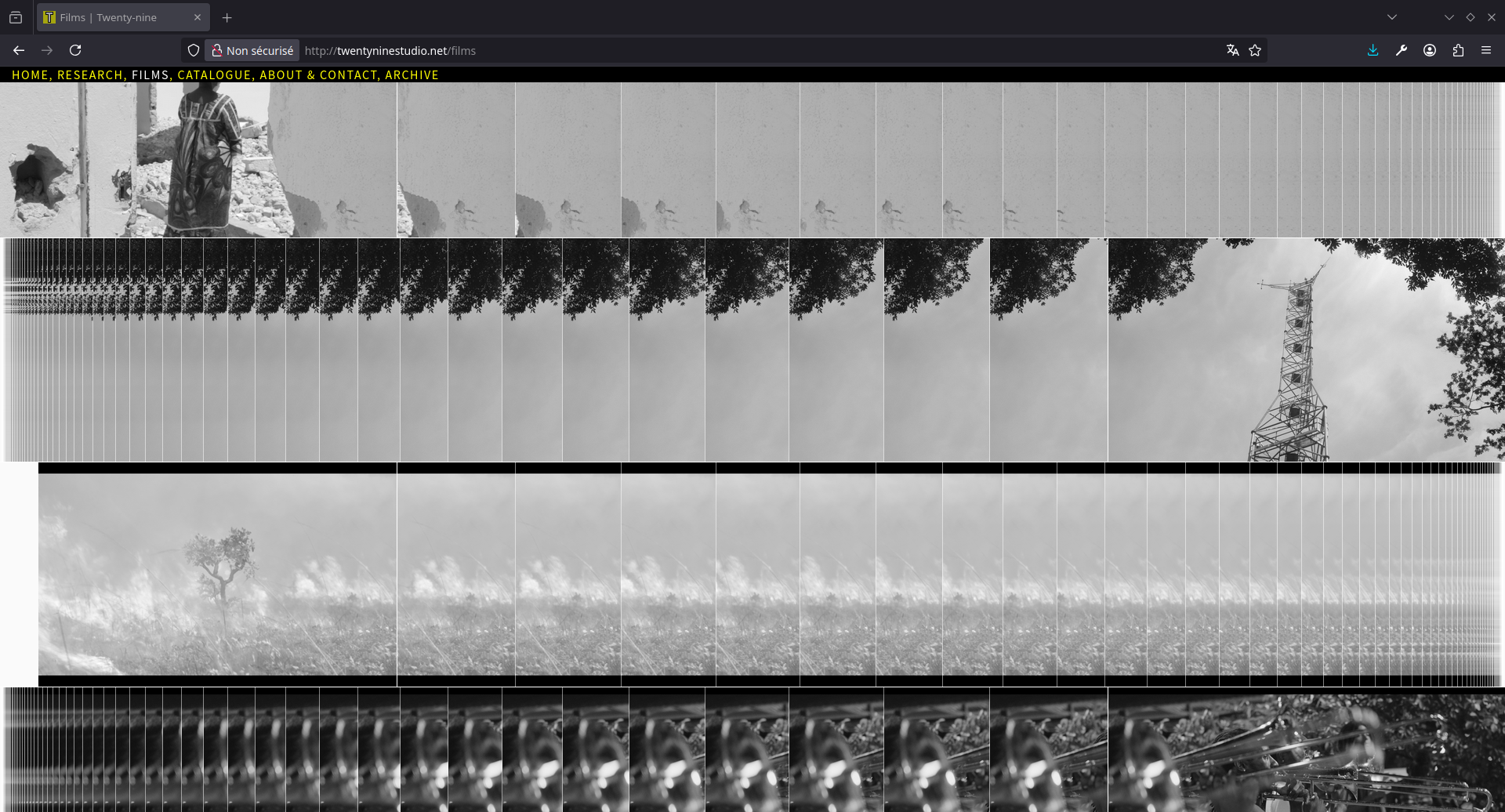Select the CATALOGUE menu item
Image resolution: width=1505 pixels, height=812 pixels.
pos(214,75)
